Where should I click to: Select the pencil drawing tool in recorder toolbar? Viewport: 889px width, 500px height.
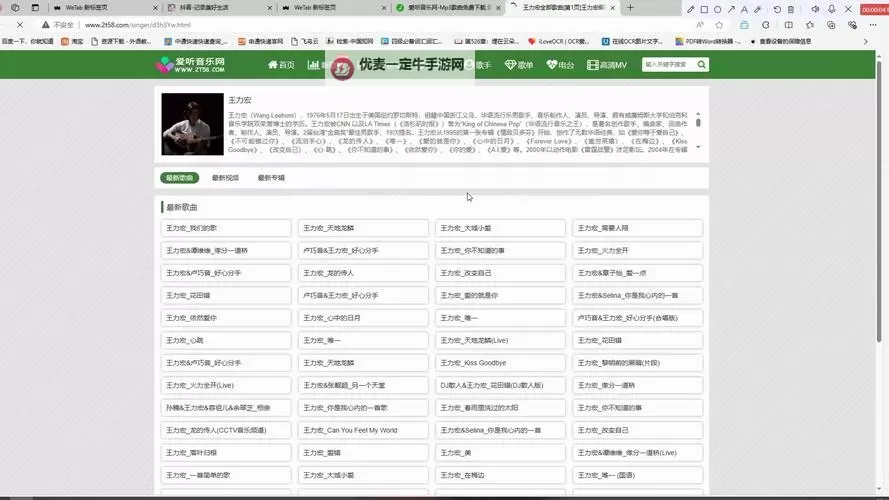tap(690, 9)
